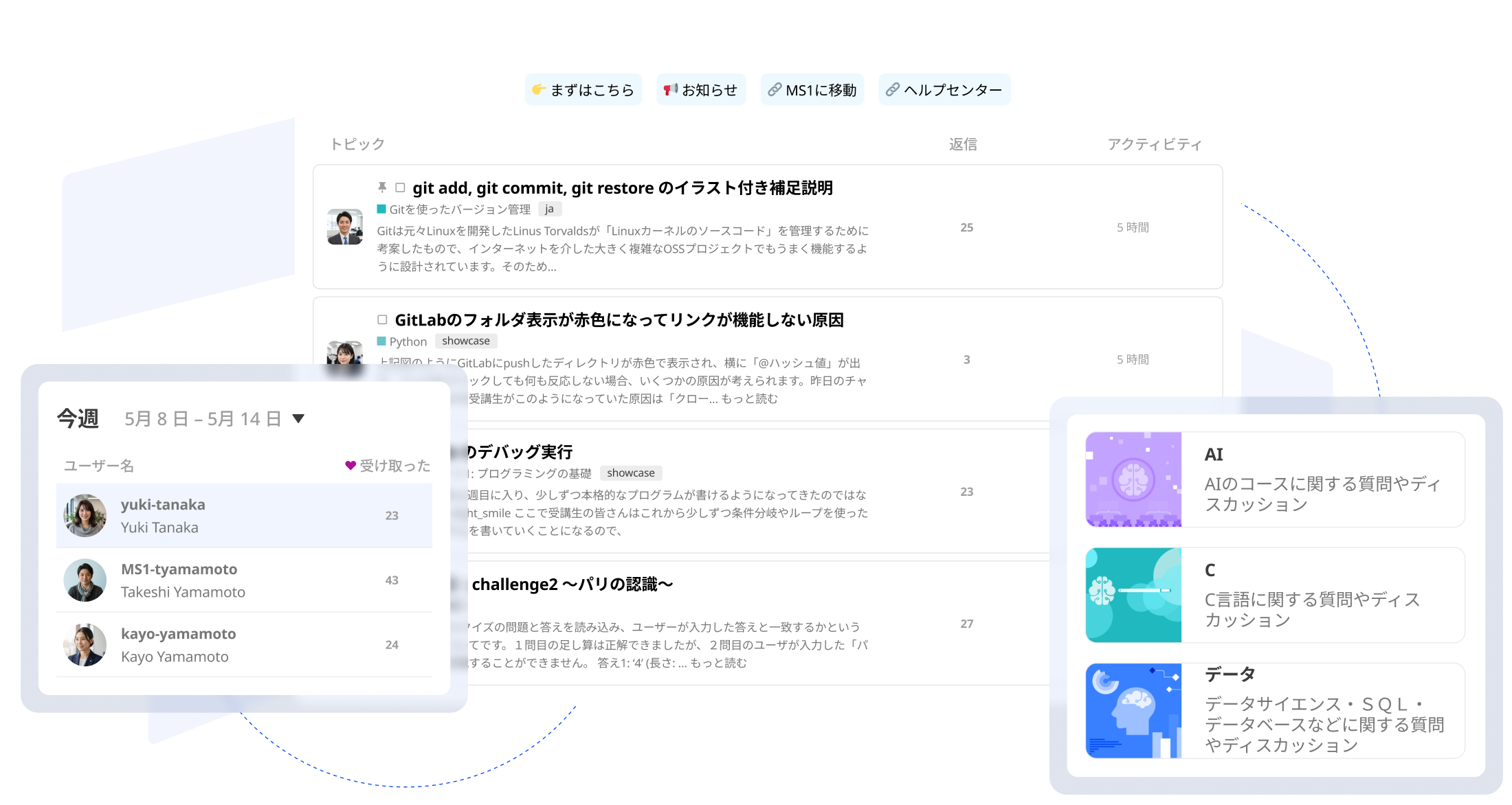Click Takeshi Yamamoto's avatar

(x=85, y=580)
